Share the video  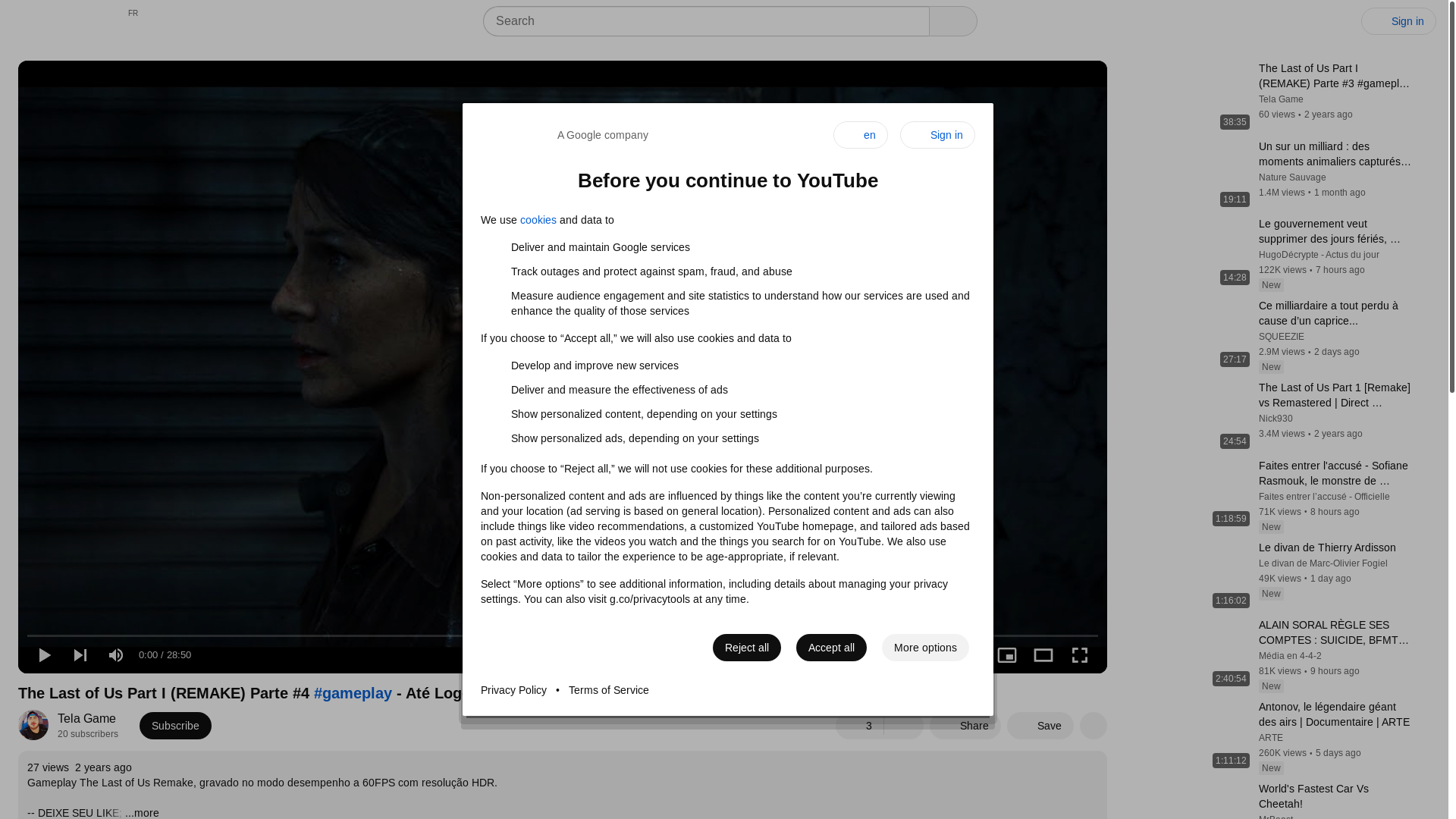point(965,726)
